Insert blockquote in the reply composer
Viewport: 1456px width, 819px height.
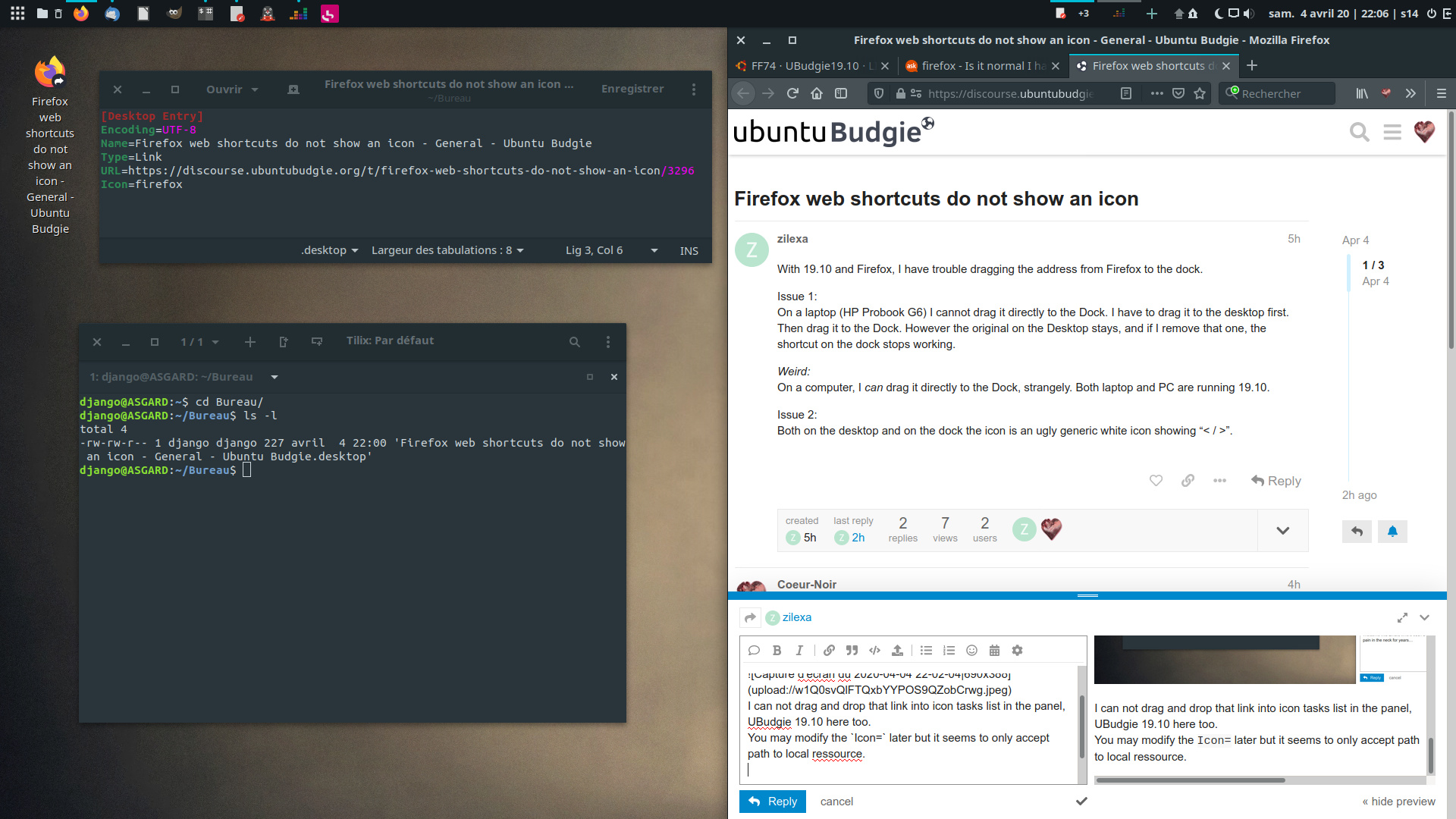coord(852,651)
